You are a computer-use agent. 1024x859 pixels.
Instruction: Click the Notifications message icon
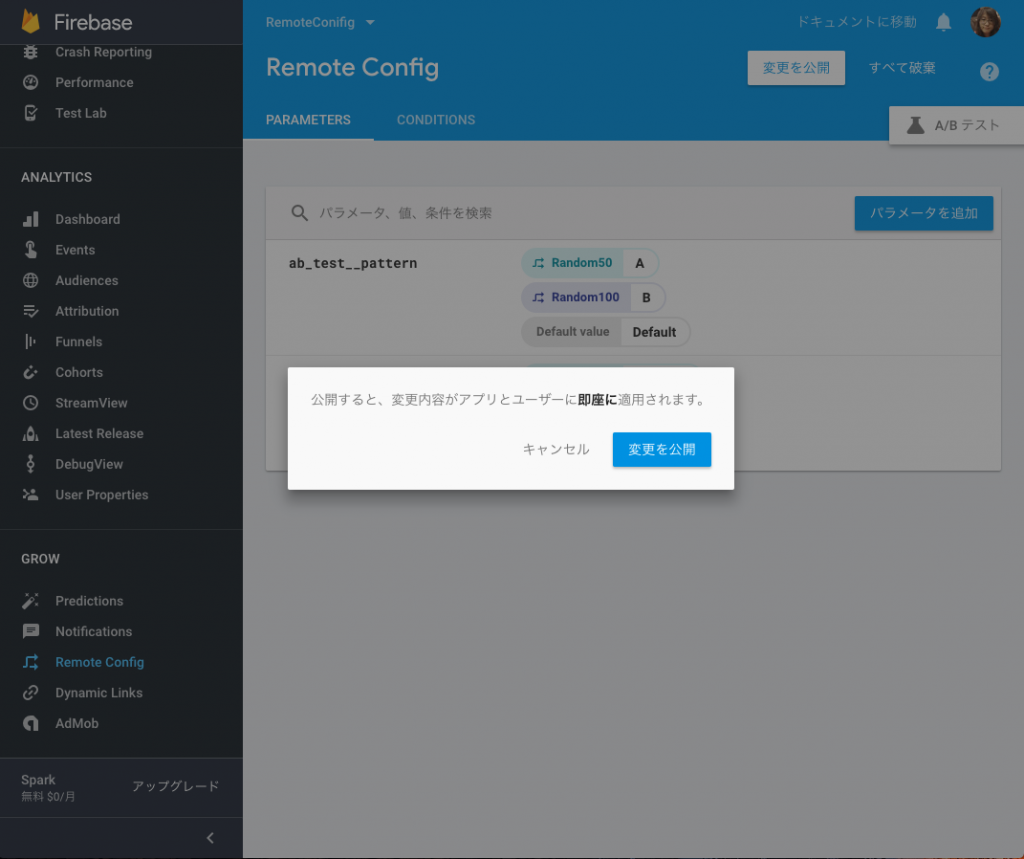tap(31, 631)
